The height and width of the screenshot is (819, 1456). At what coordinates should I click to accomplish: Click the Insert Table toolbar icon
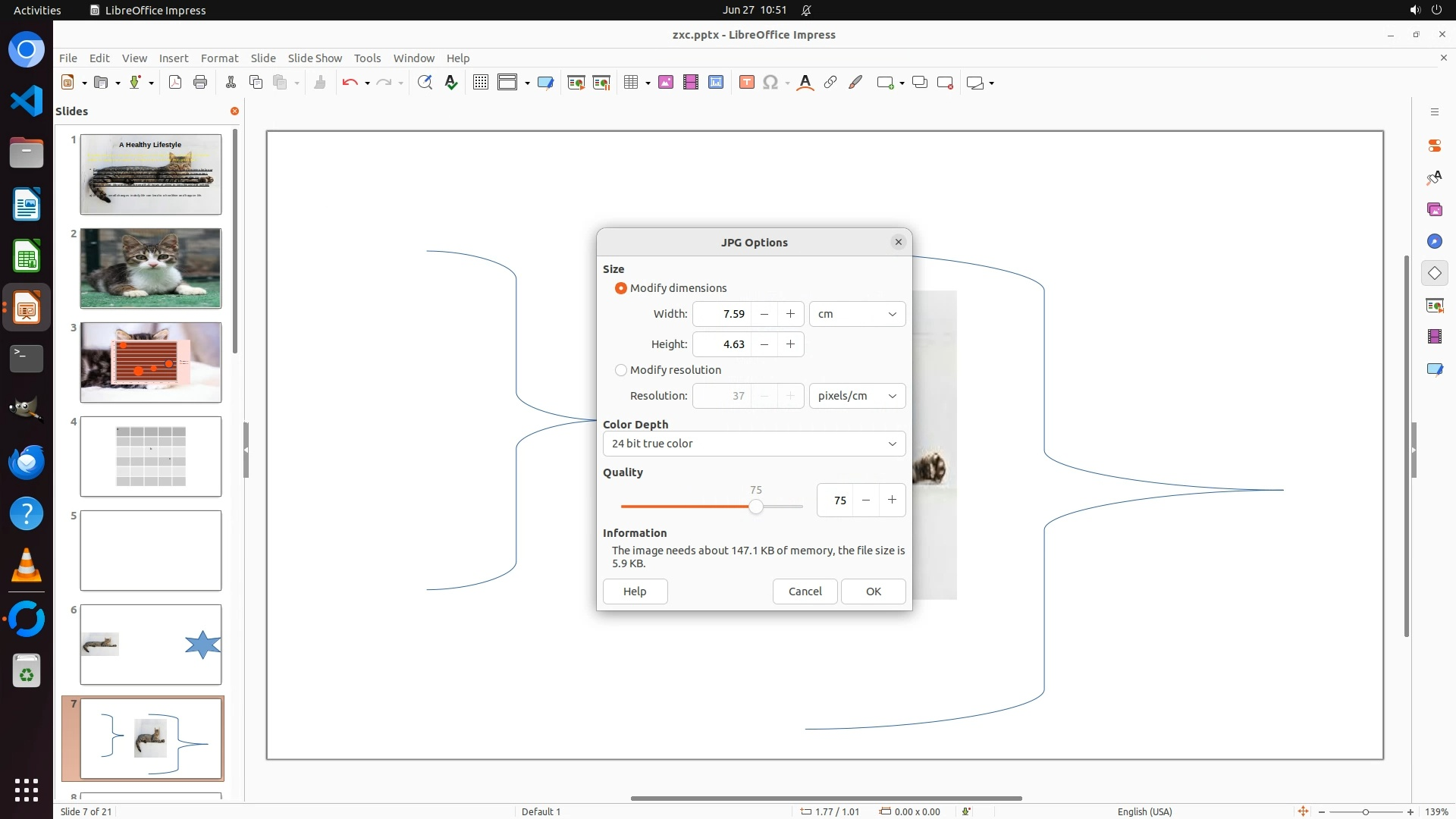(630, 83)
